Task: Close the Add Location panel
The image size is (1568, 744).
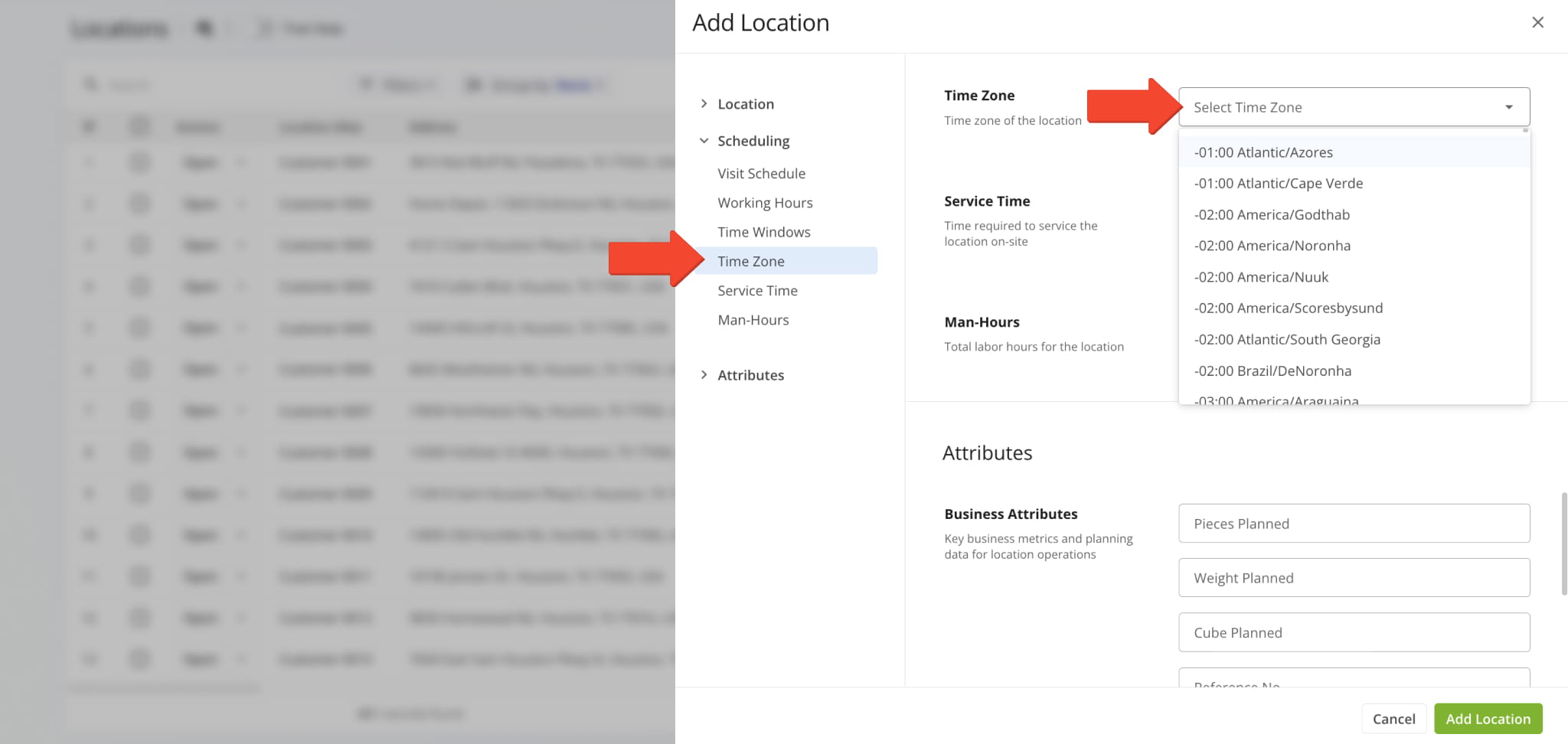Action: tap(1537, 22)
